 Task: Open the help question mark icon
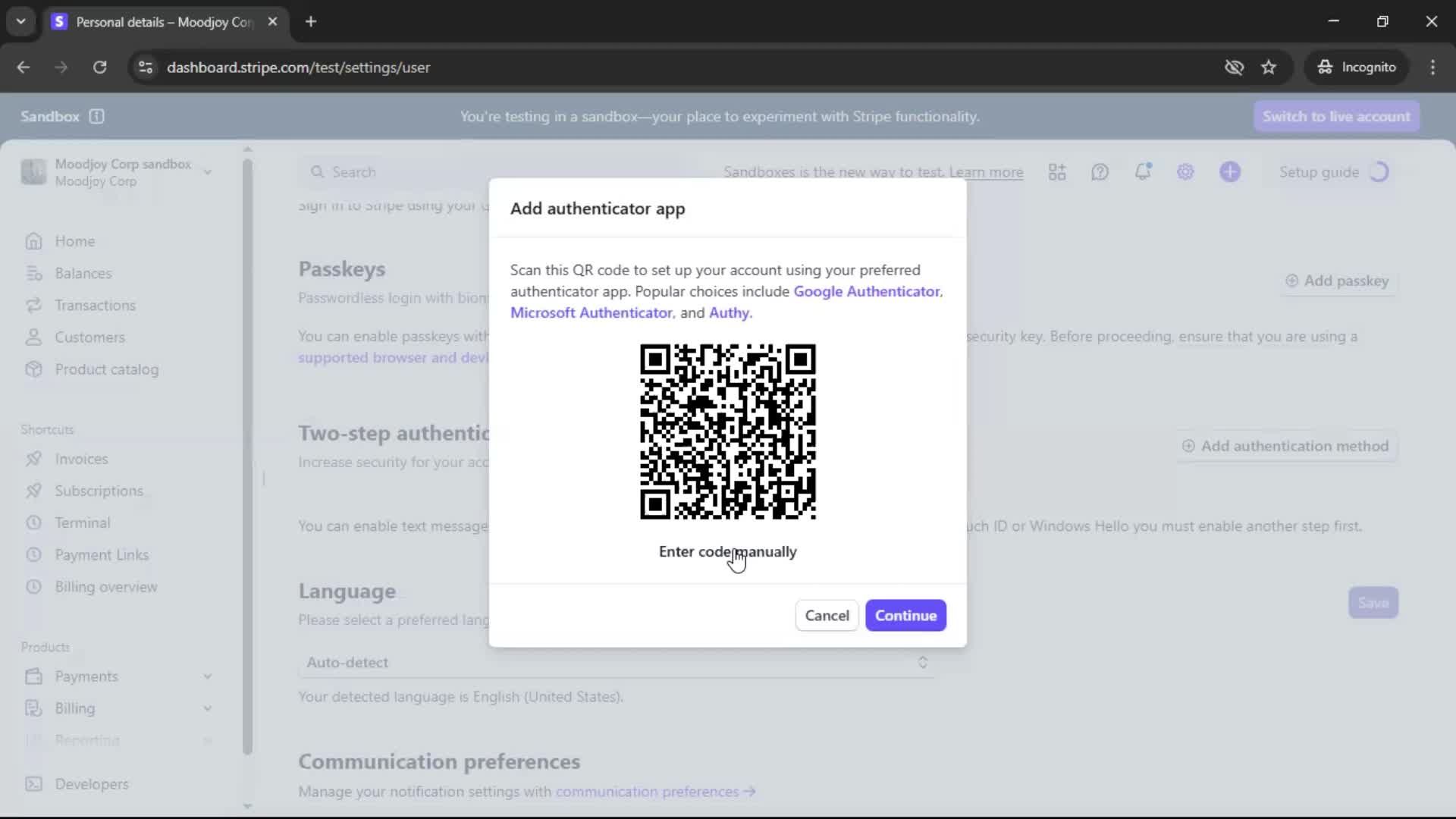tap(1100, 172)
